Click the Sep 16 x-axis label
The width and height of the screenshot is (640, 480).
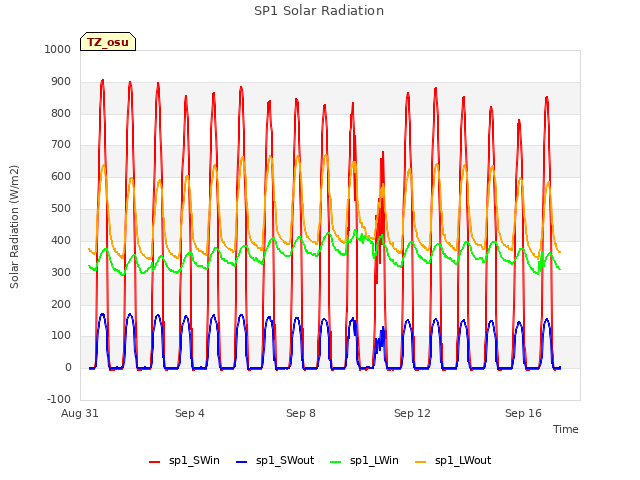pos(523,413)
